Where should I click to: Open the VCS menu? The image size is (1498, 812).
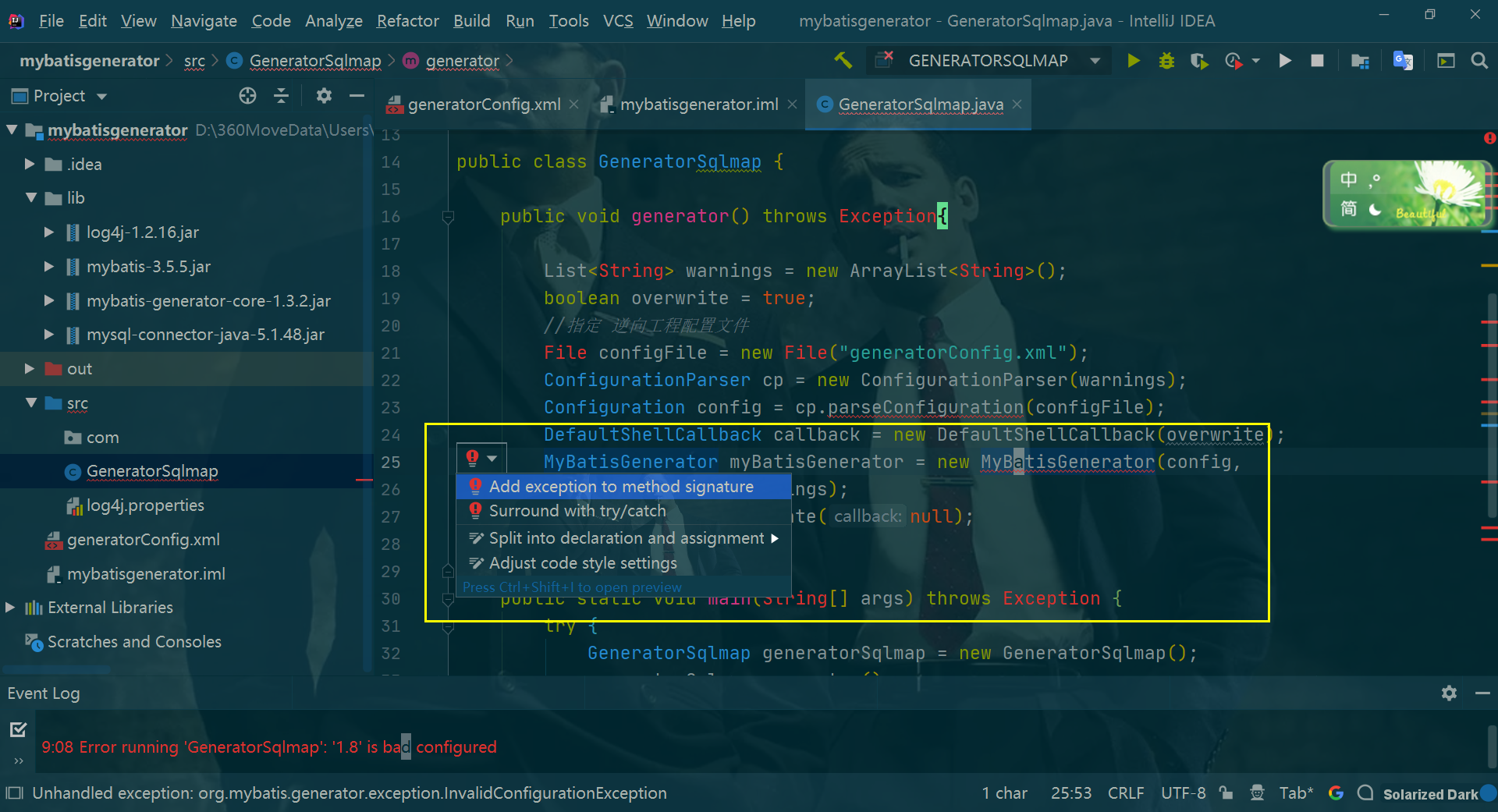[x=617, y=21]
